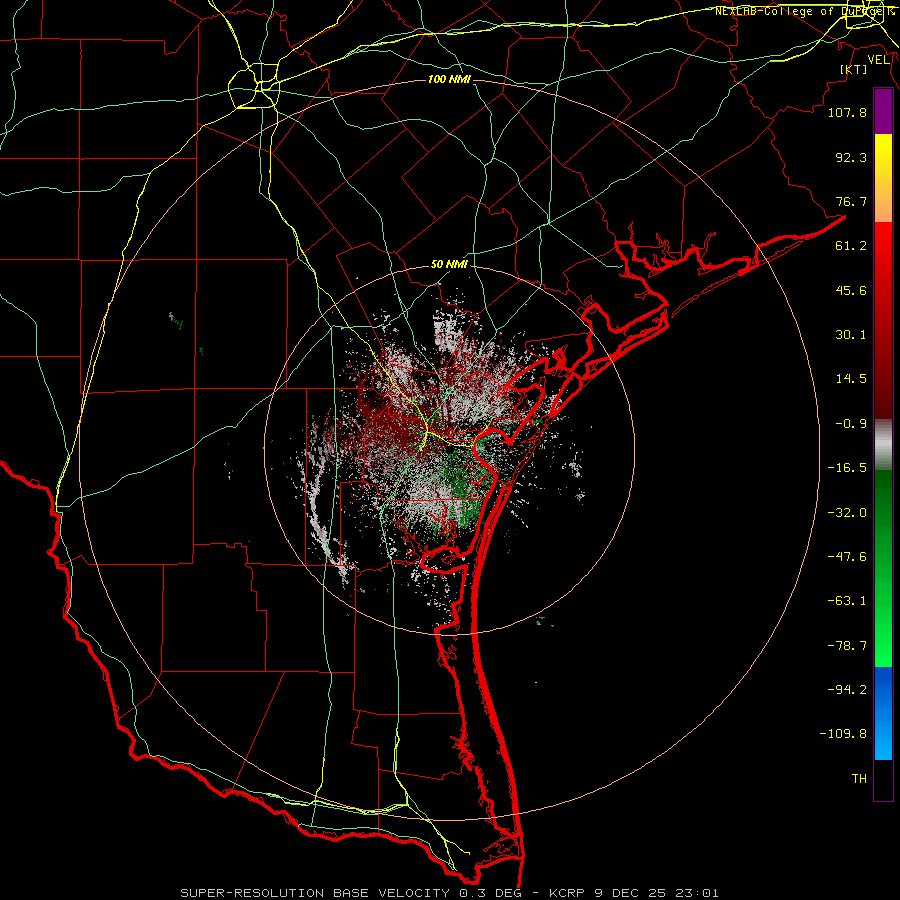Viewport: 900px width, 900px height.
Task: Click the 14.5 legend value
Action: (851, 379)
